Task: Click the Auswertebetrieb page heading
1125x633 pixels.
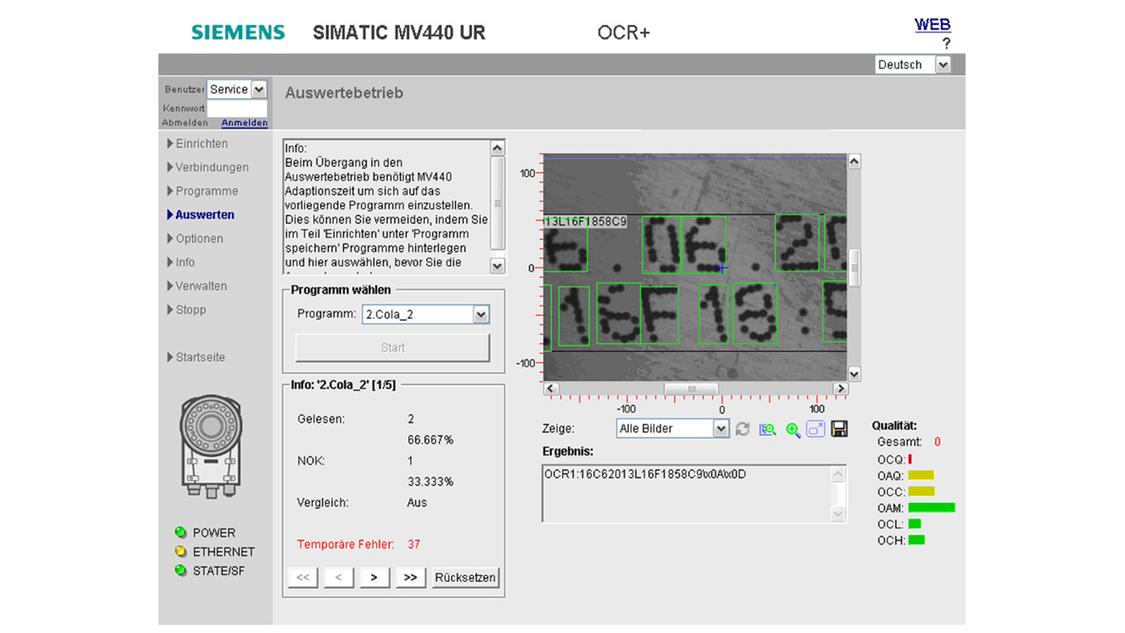Action: (x=344, y=93)
